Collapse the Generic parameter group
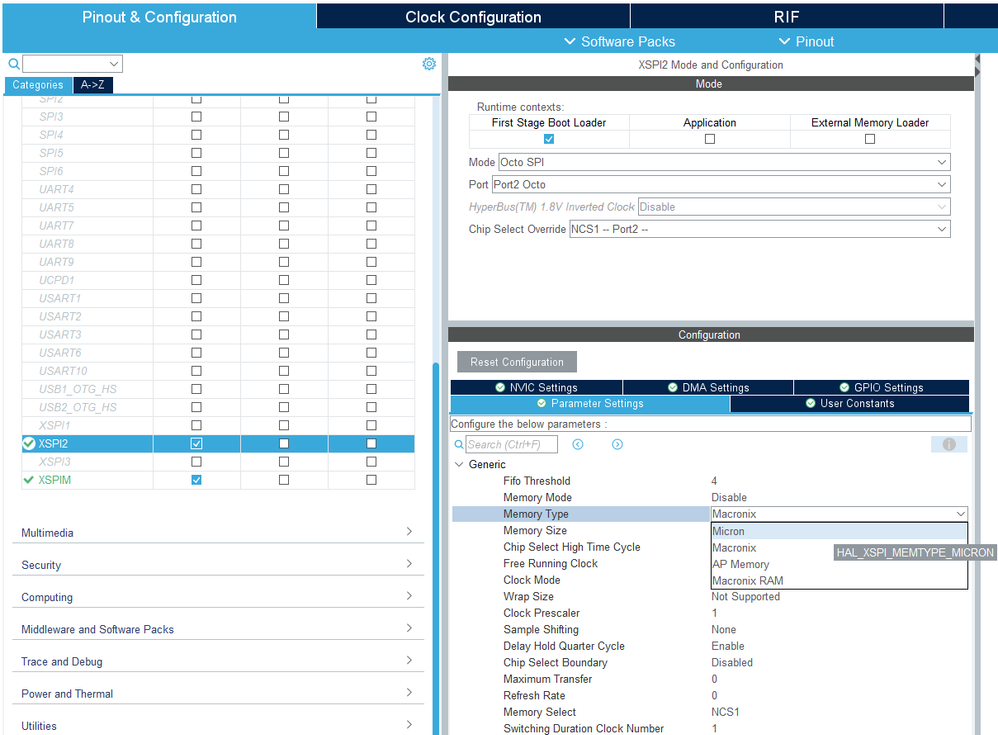The image size is (998, 735). (x=459, y=465)
